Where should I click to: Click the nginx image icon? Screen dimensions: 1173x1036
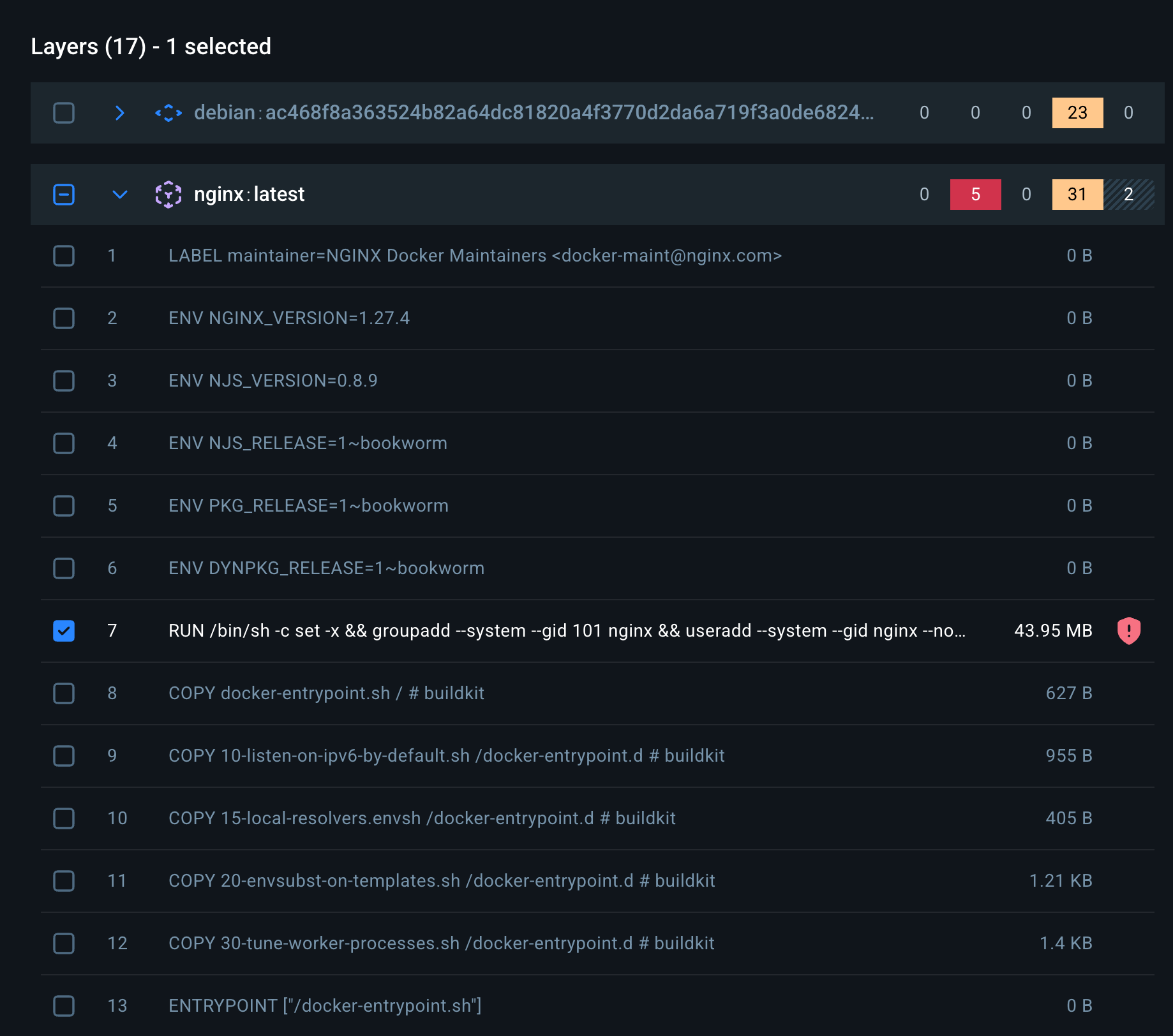pyautogui.click(x=168, y=195)
